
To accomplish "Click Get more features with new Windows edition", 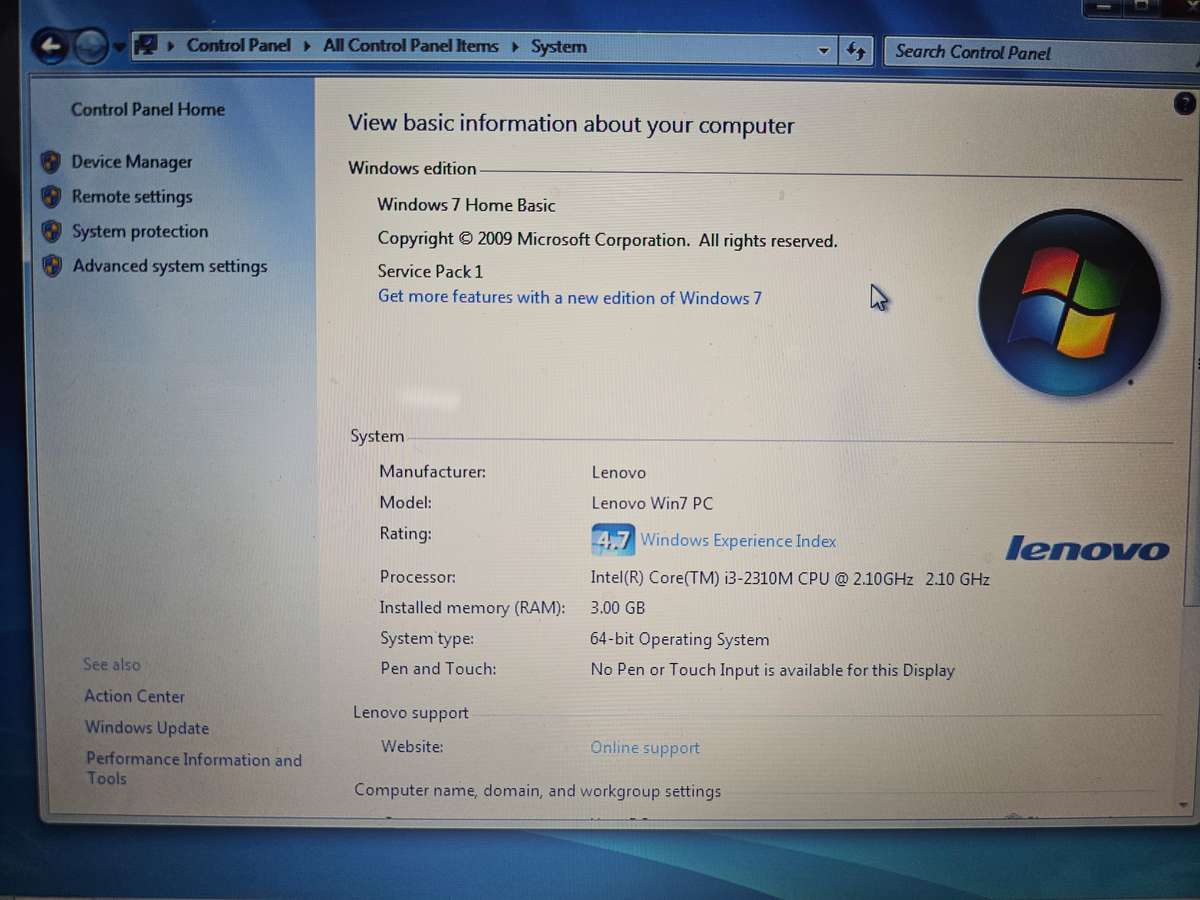I will [x=569, y=297].
